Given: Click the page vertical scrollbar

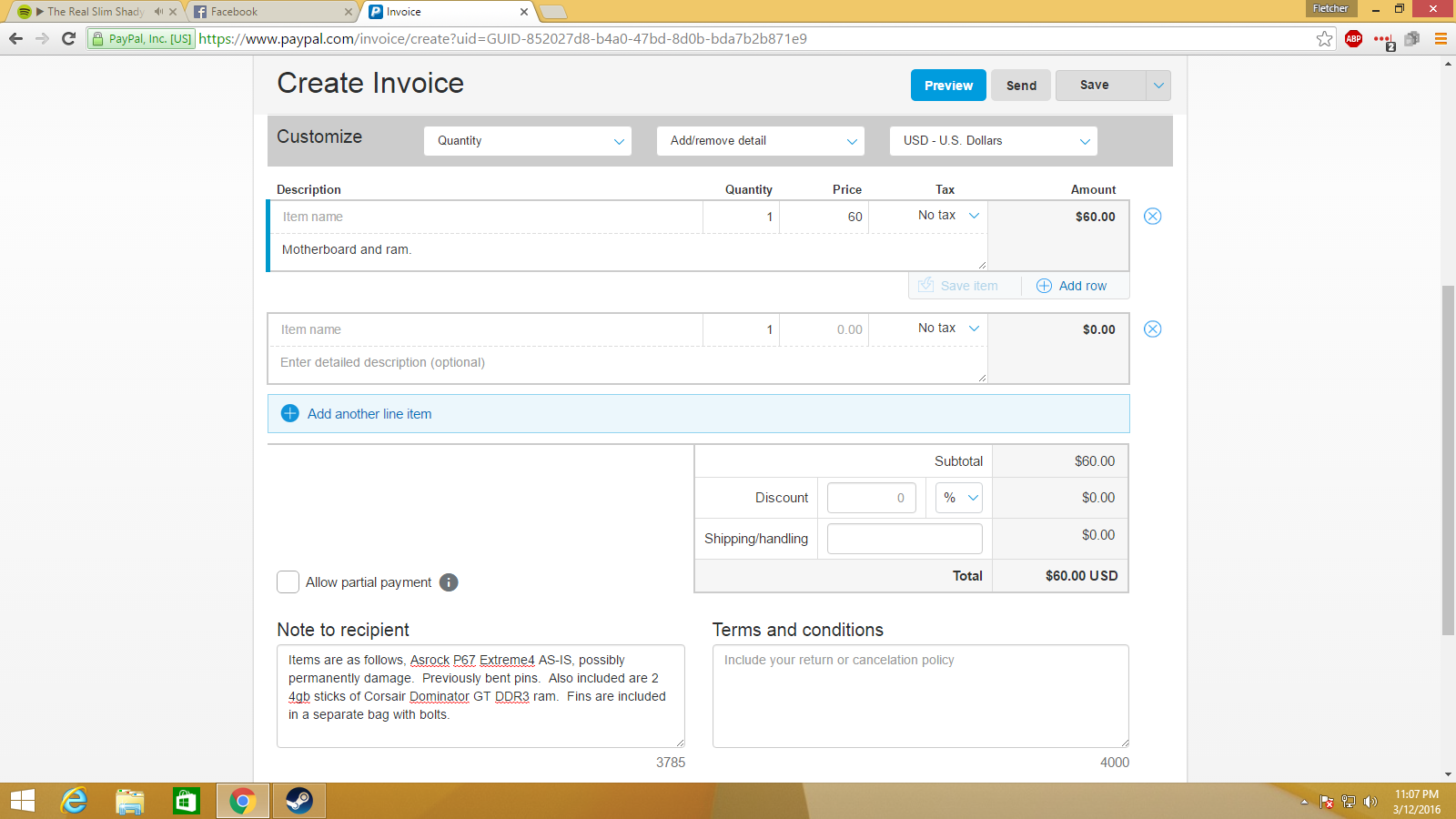Looking at the screenshot, I should 1448,460.
